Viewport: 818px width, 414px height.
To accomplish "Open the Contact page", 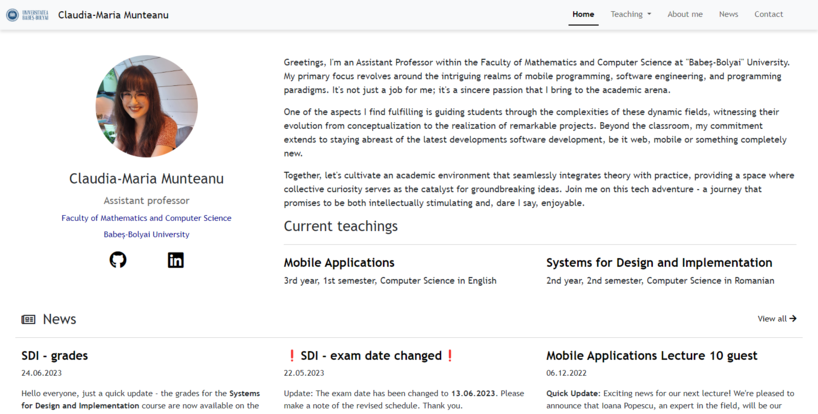I will [x=768, y=15].
